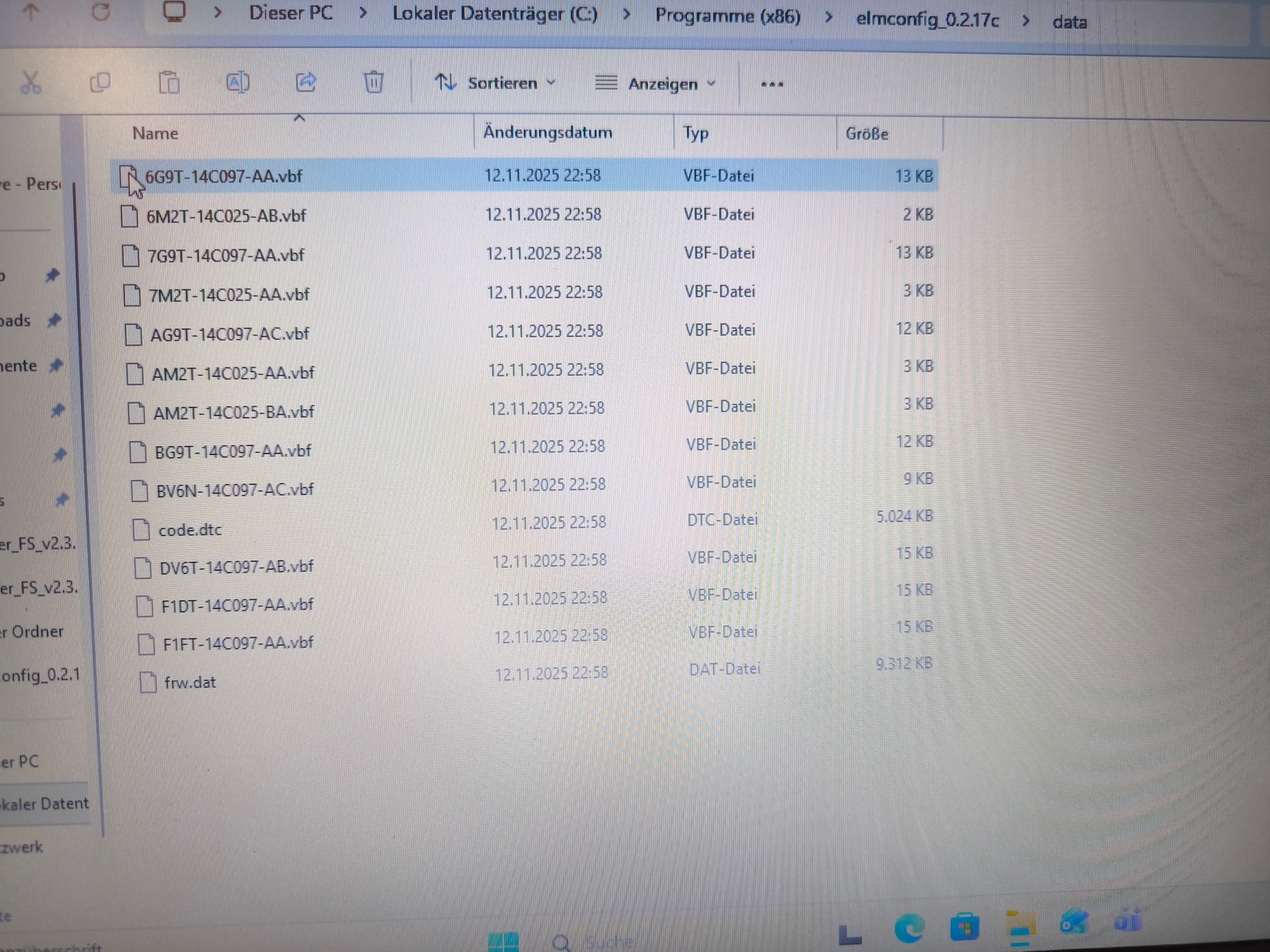Open the three-dots more options menu
The height and width of the screenshot is (952, 1270).
click(772, 84)
